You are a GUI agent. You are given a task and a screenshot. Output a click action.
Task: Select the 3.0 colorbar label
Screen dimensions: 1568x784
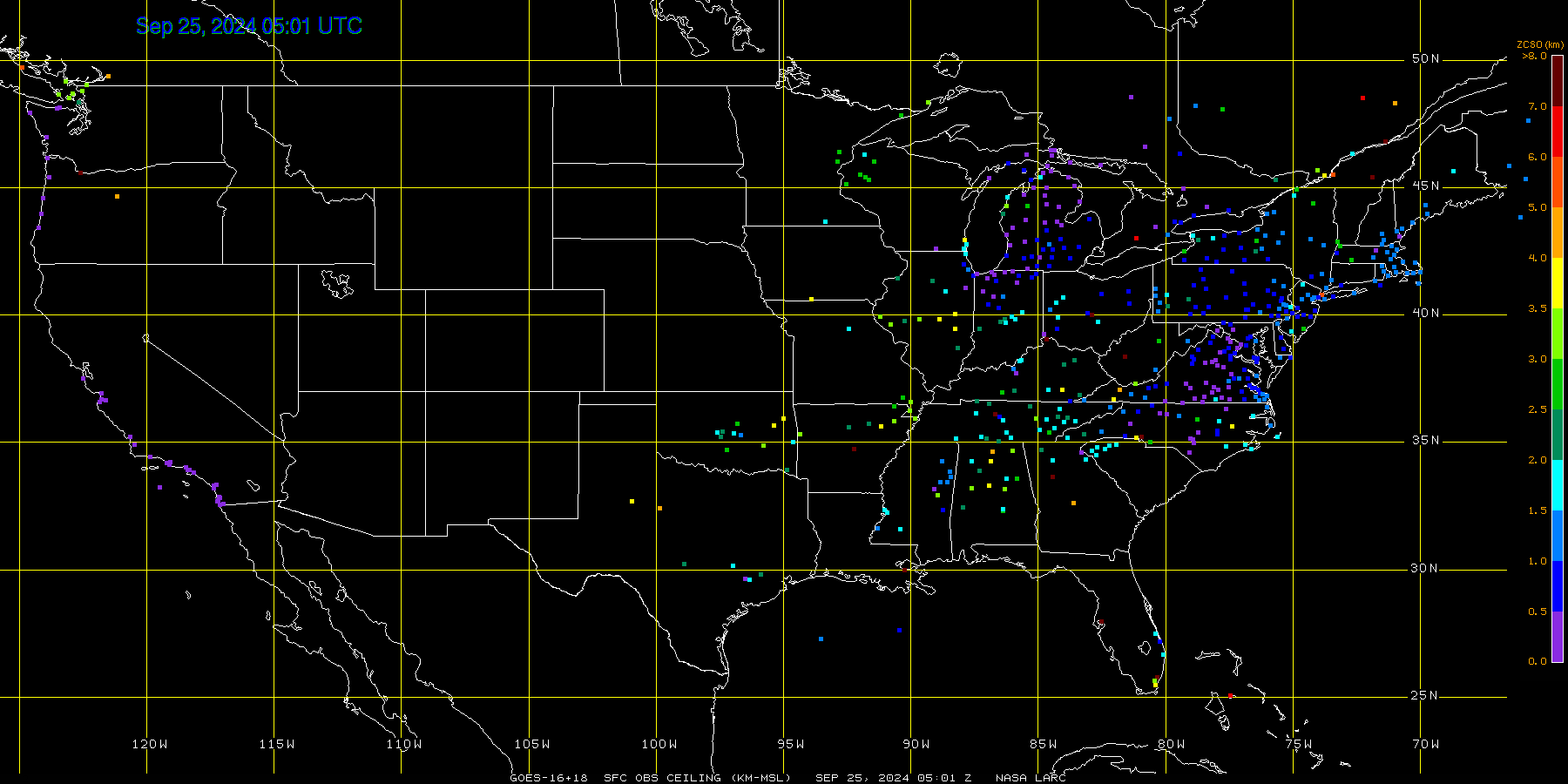(x=1538, y=359)
